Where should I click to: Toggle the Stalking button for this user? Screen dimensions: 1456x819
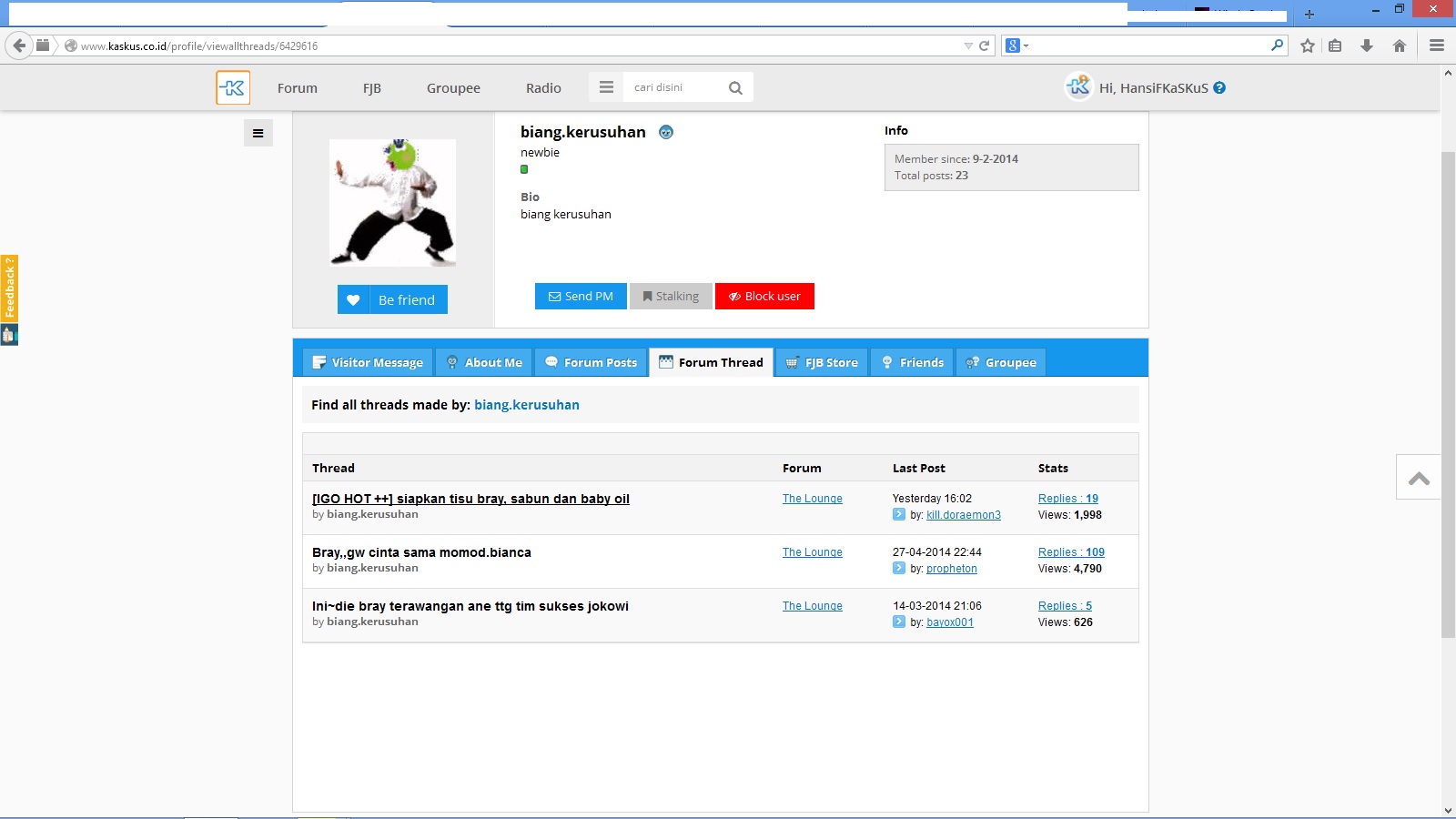point(672,297)
